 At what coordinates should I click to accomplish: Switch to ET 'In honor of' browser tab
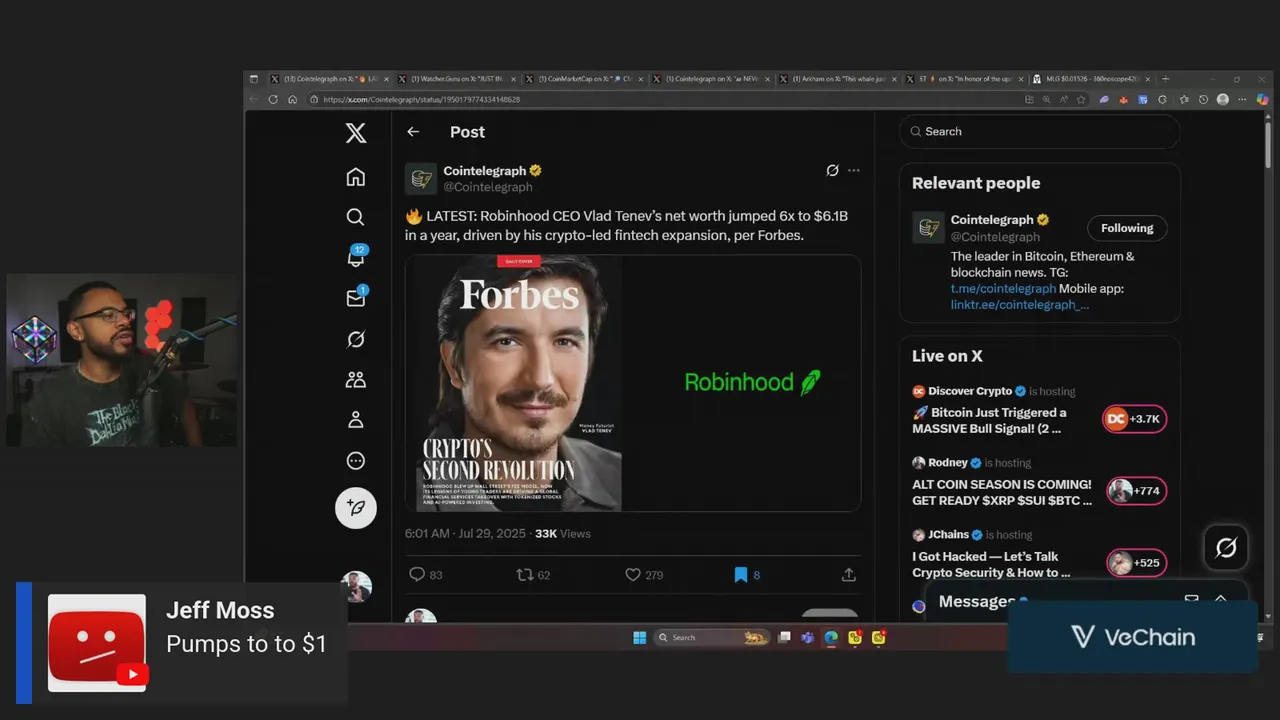point(965,79)
